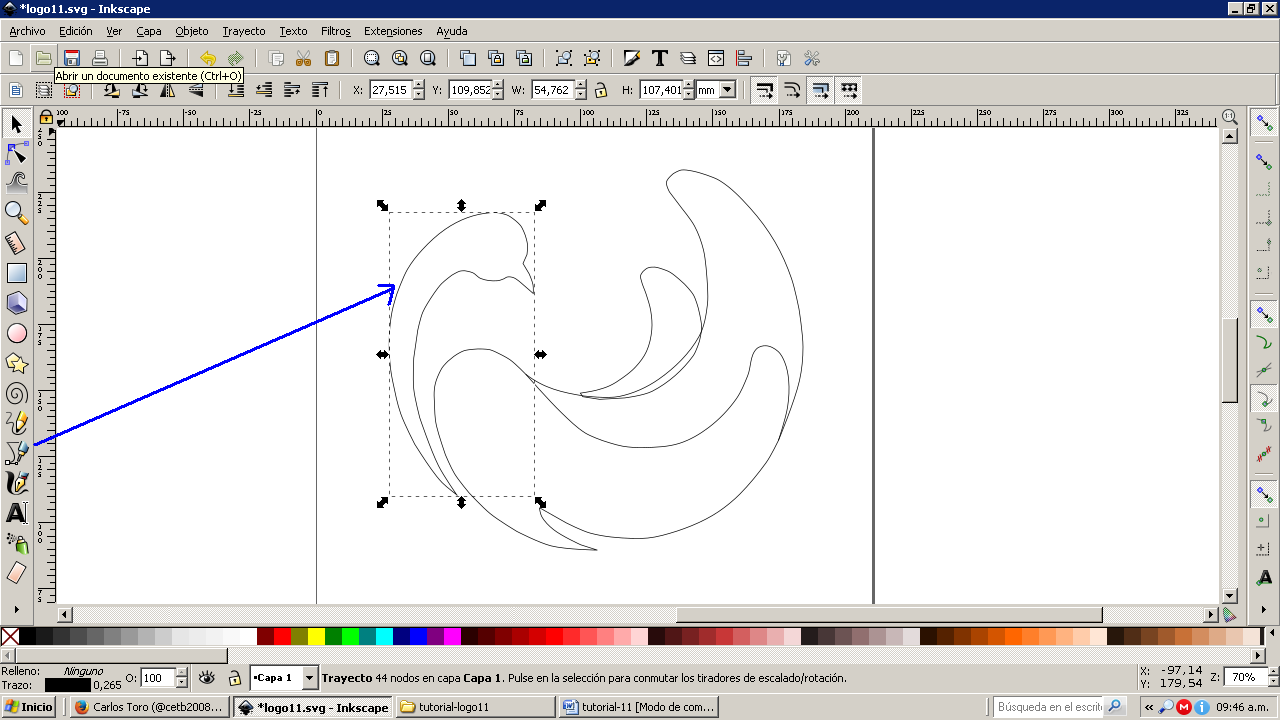Select the Star polygon tool
The width and height of the screenshot is (1280, 720).
(x=17, y=363)
